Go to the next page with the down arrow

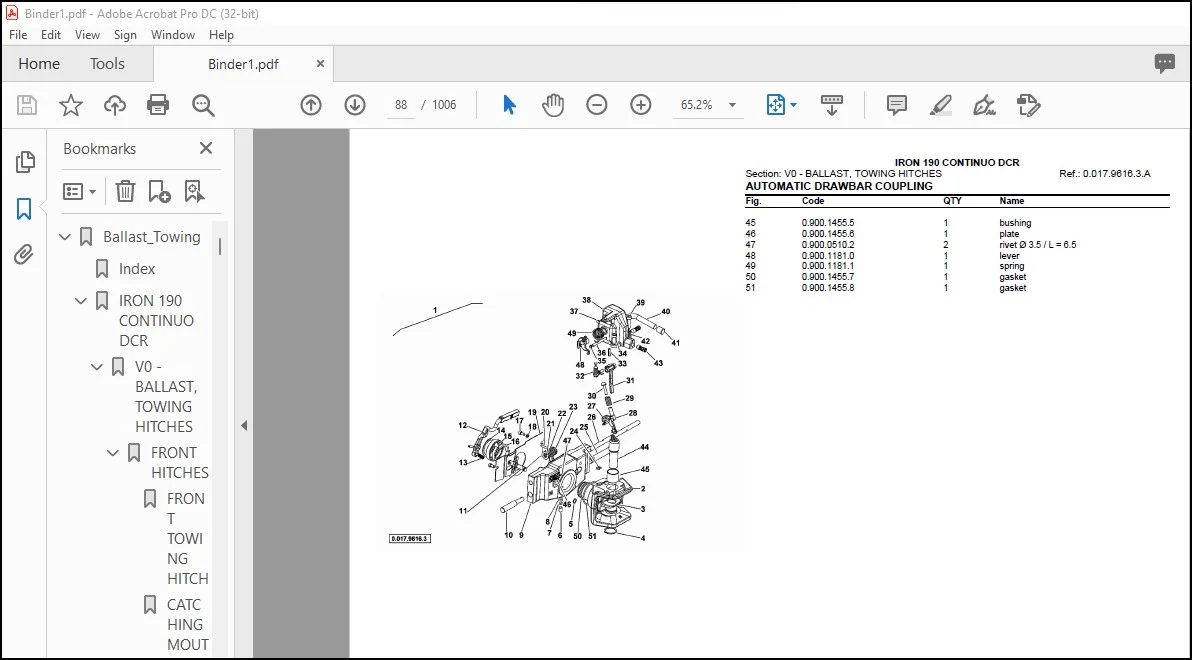pyautogui.click(x=355, y=105)
